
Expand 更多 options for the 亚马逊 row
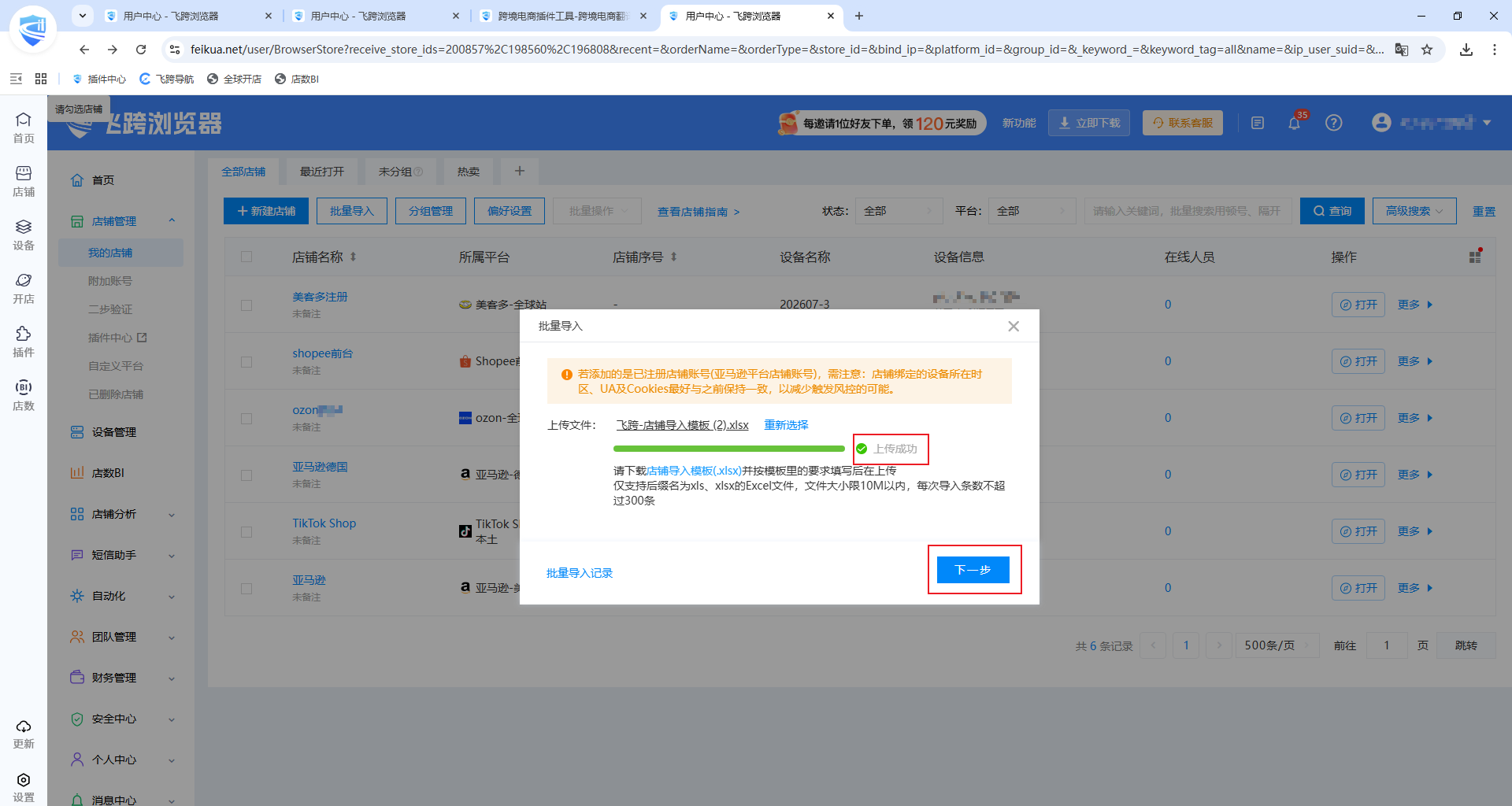(x=1415, y=588)
